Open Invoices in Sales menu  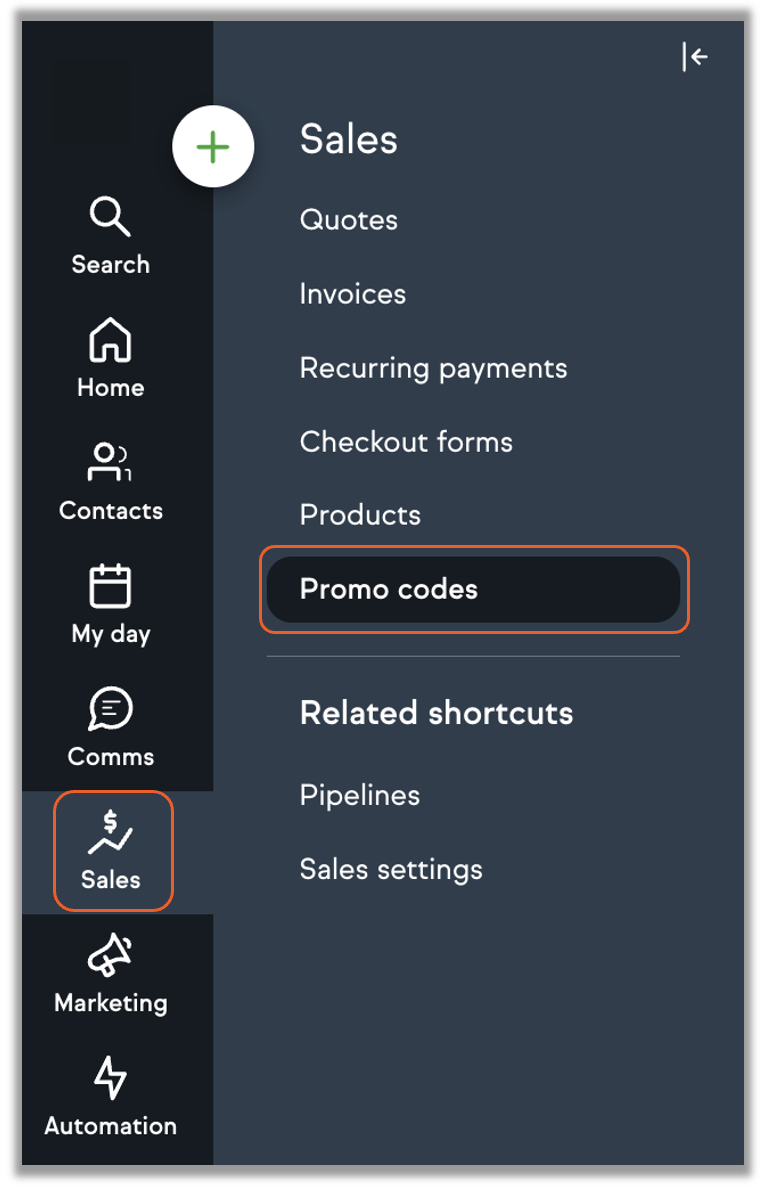[353, 294]
